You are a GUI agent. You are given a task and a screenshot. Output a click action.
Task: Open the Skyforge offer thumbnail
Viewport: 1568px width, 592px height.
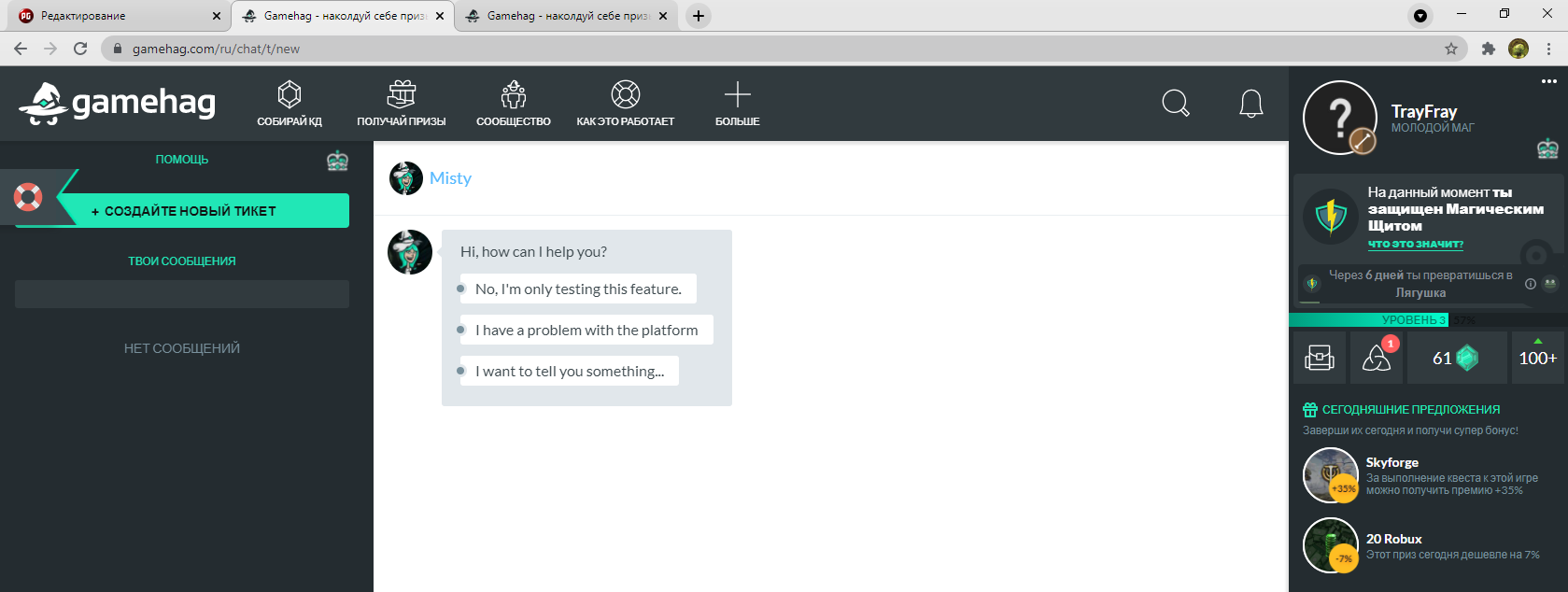click(1331, 475)
